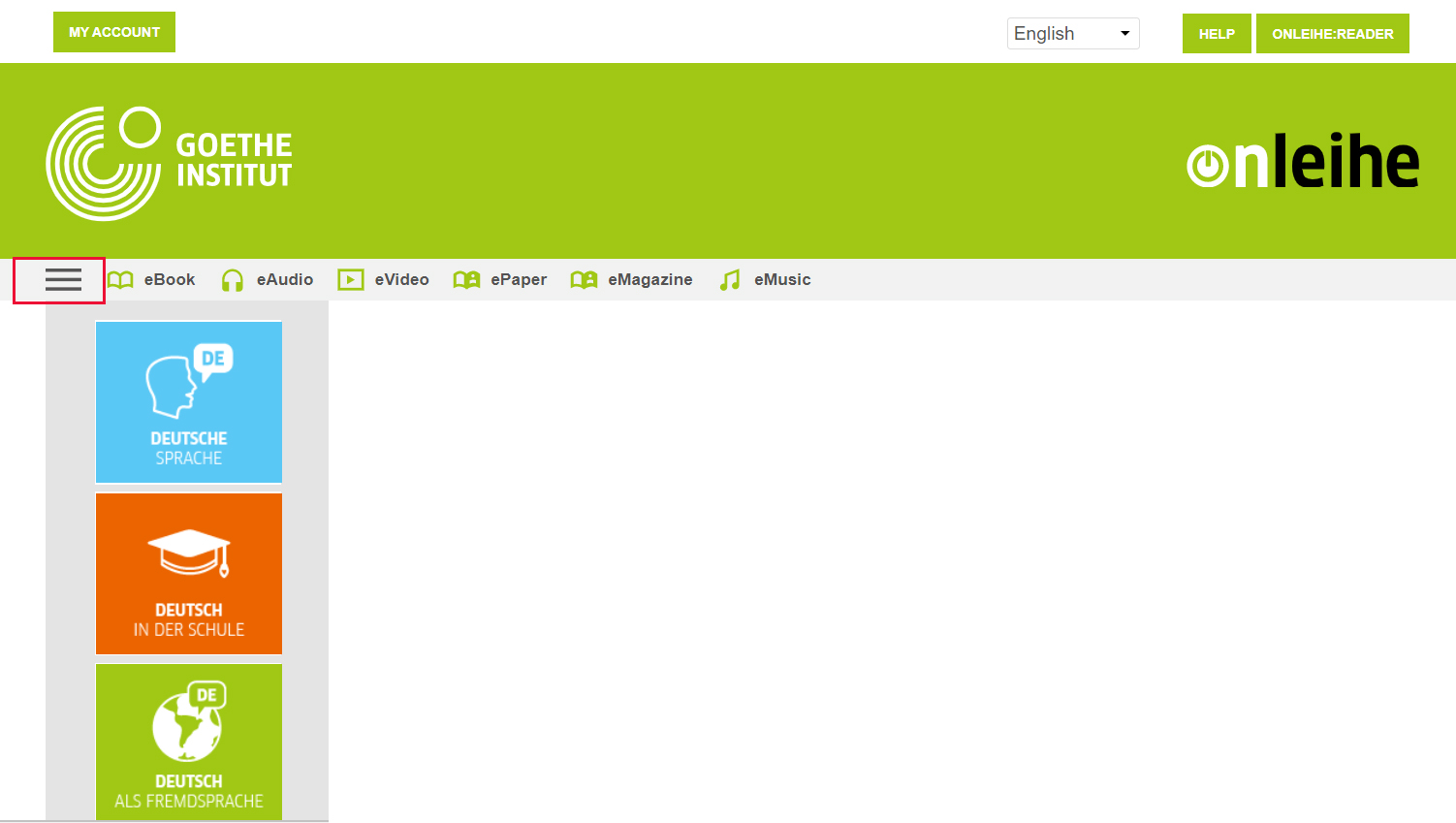1456x823 pixels.
Task: Open the Onleihe:Reader button
Action: tap(1332, 34)
